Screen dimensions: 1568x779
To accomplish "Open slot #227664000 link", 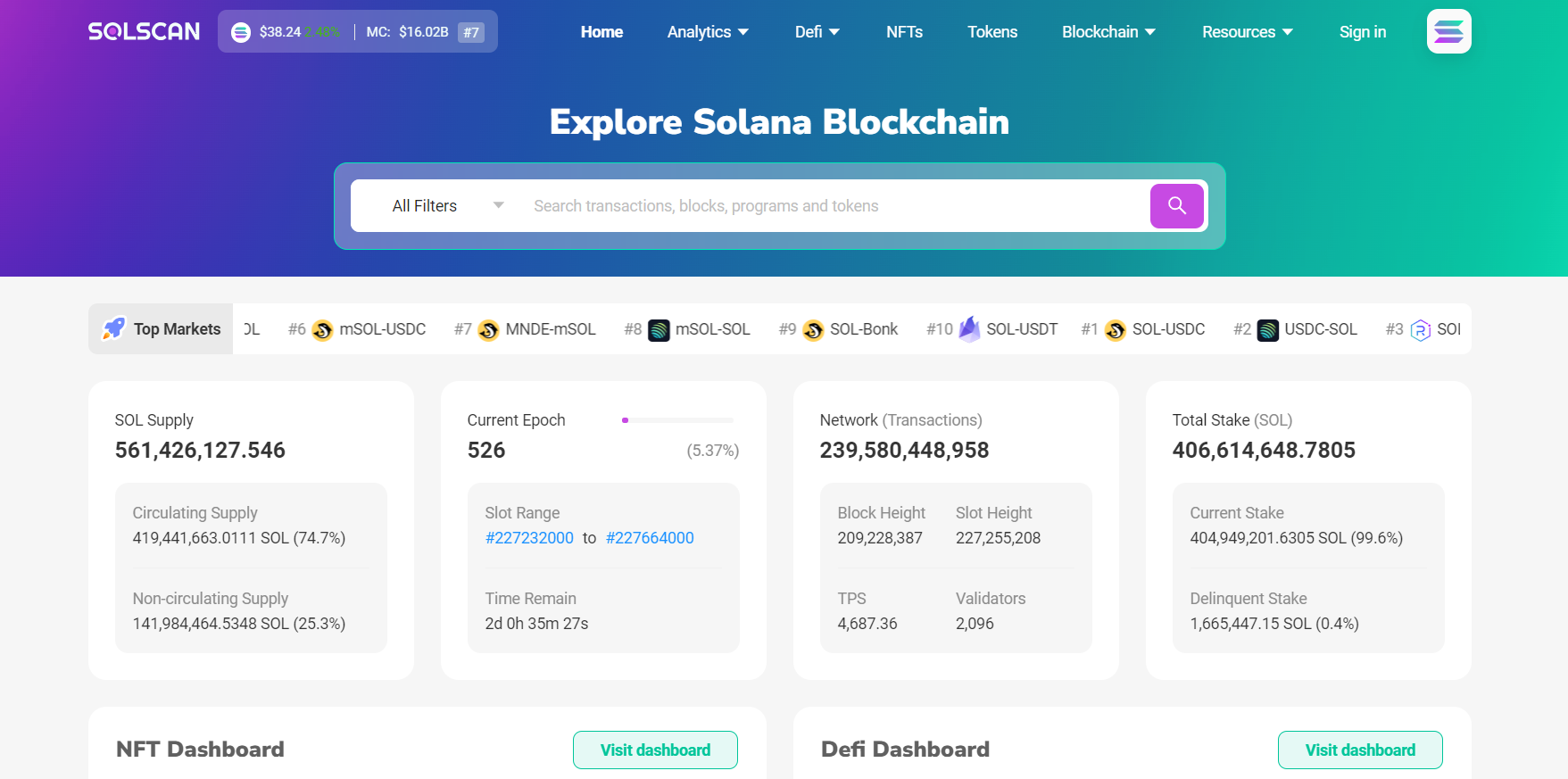I will 650,538.
